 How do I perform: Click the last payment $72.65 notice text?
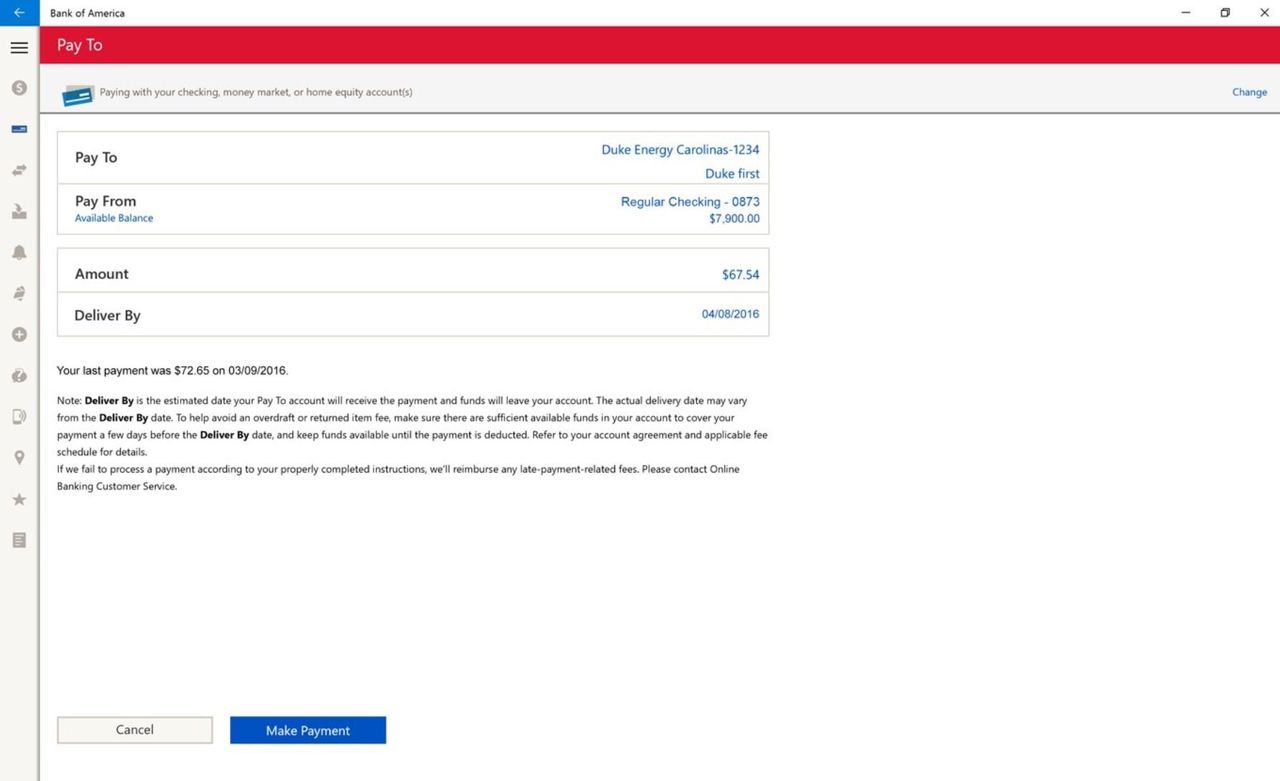[x=172, y=371]
